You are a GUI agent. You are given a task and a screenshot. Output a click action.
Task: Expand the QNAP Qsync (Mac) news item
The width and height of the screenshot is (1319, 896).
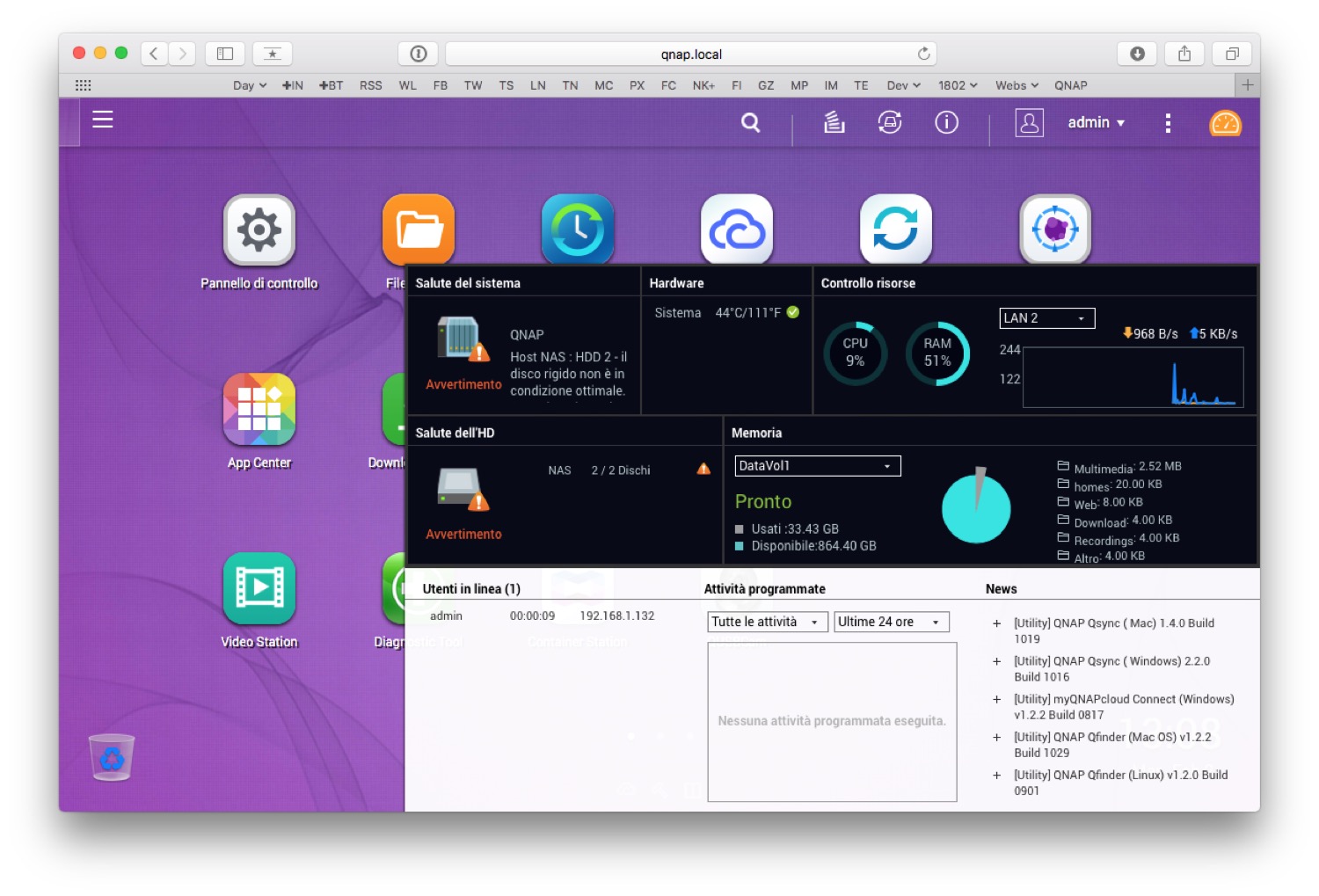[x=997, y=623]
